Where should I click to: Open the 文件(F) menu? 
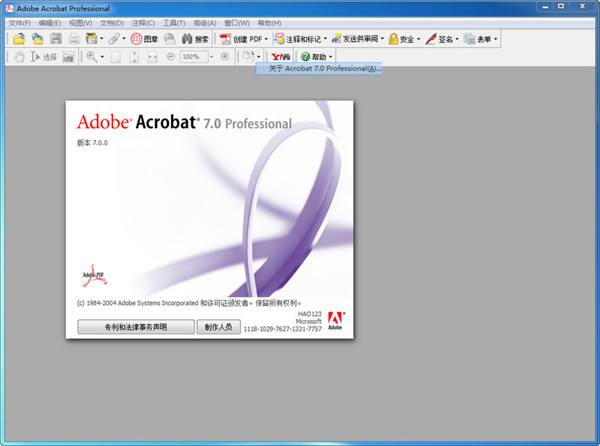[20, 22]
